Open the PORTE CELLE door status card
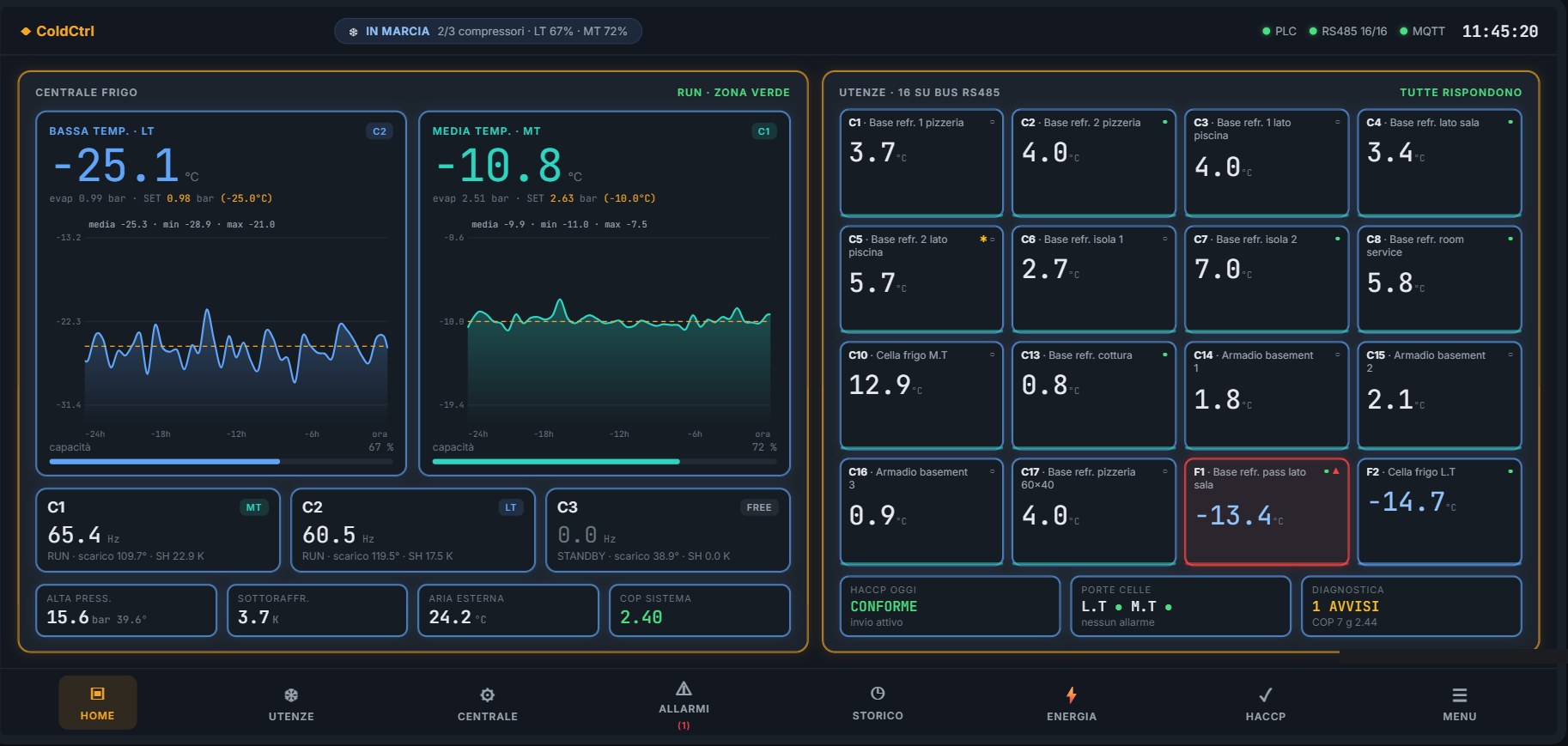1568x746 pixels. click(1181, 606)
